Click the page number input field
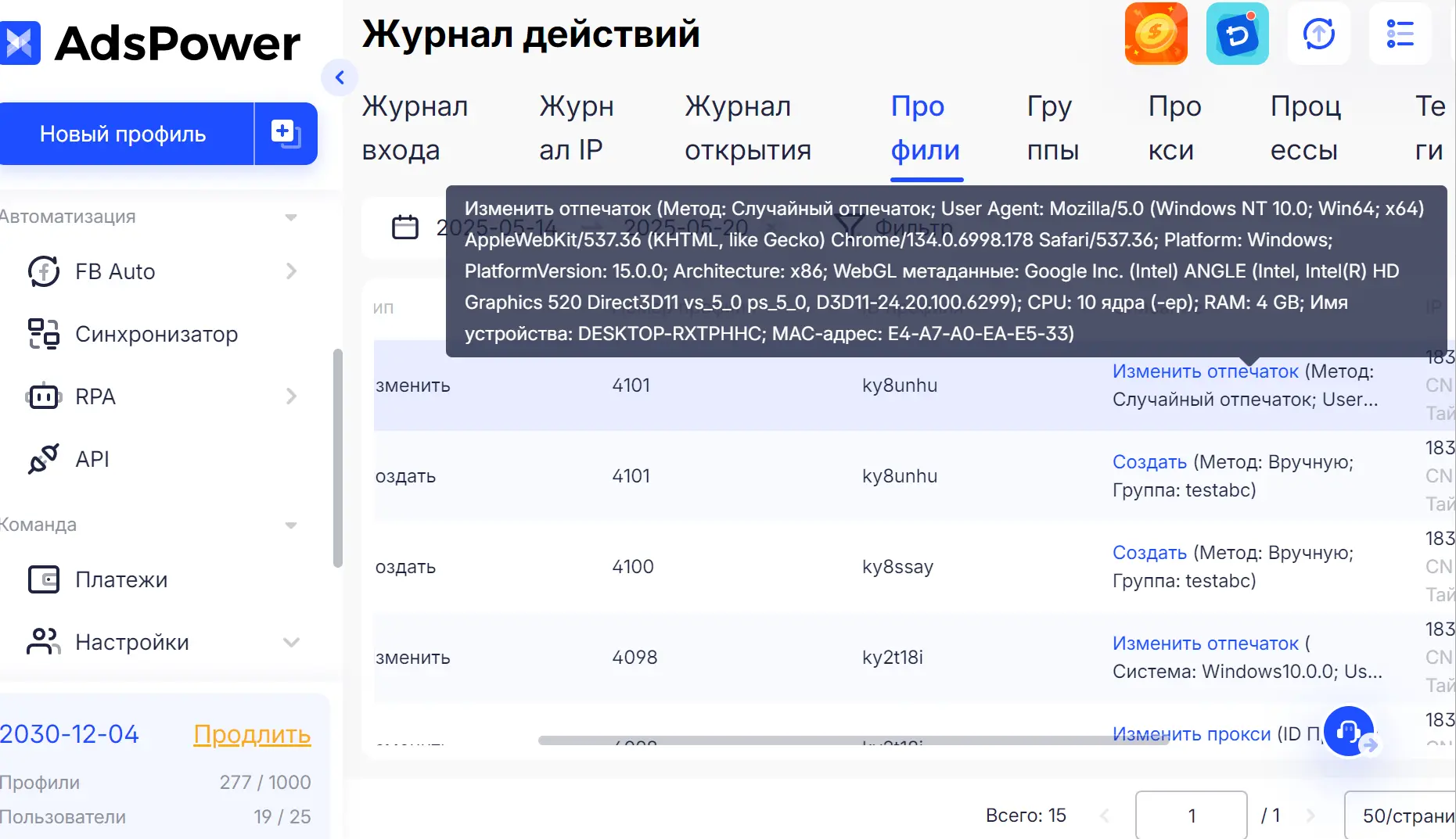1456x839 pixels. click(1192, 816)
